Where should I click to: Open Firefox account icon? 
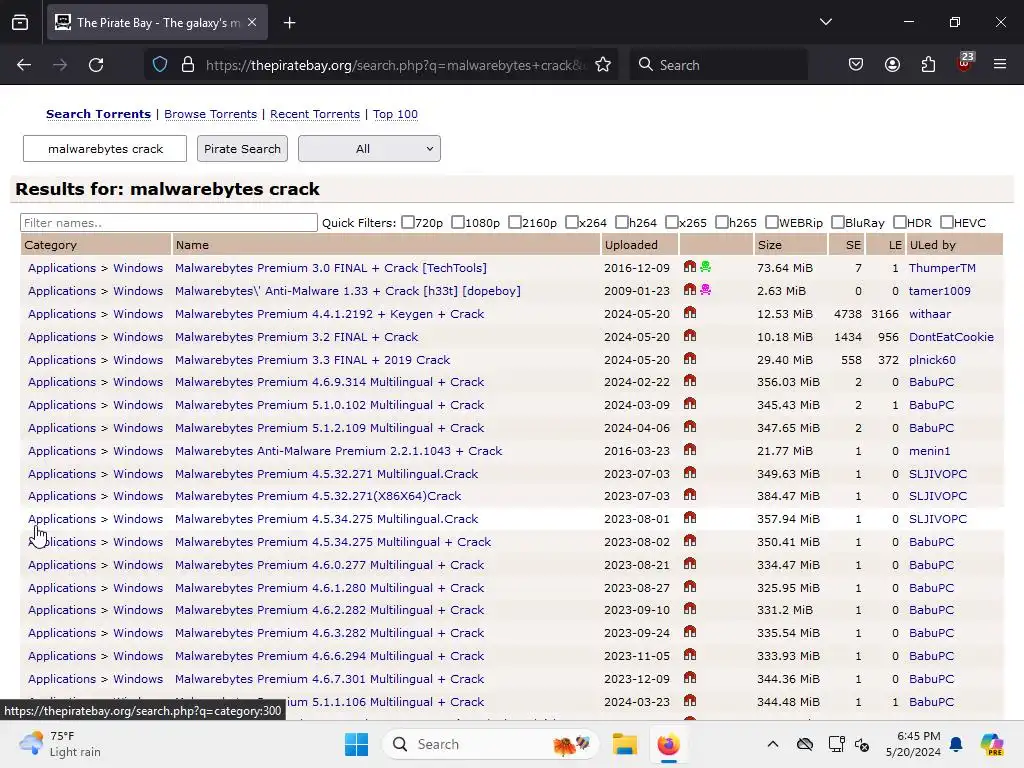(x=892, y=65)
